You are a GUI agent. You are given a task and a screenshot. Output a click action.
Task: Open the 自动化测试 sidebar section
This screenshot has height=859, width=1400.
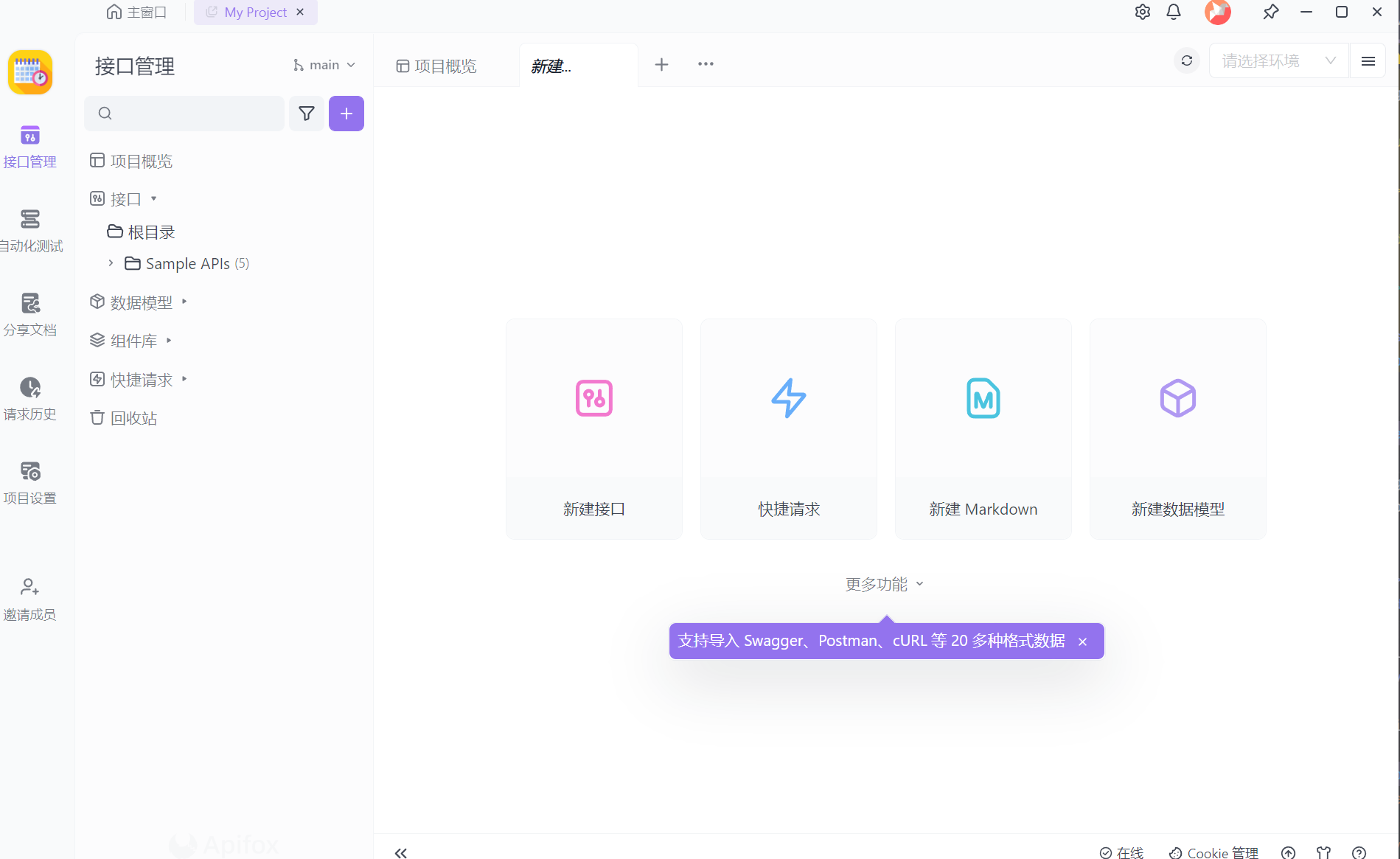click(x=30, y=231)
